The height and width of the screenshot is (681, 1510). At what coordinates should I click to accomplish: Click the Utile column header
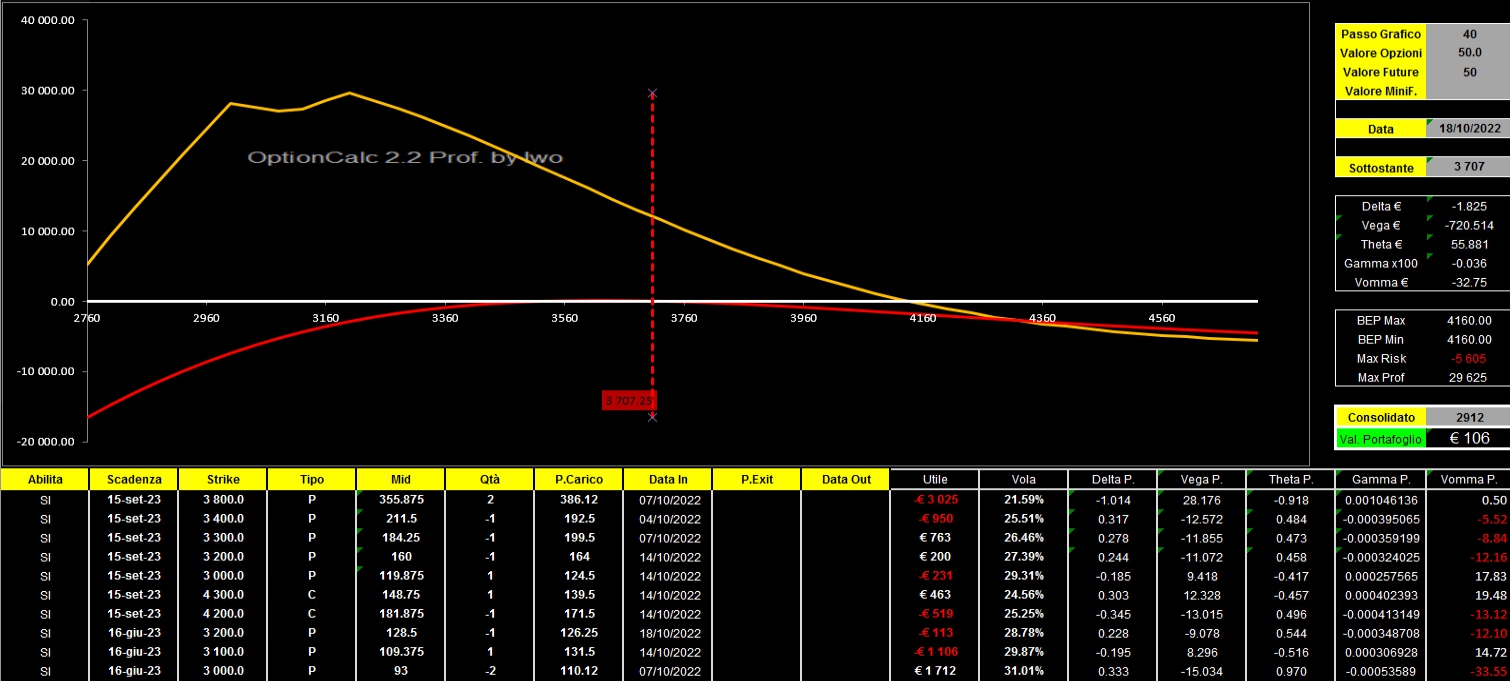pyautogui.click(x=935, y=479)
